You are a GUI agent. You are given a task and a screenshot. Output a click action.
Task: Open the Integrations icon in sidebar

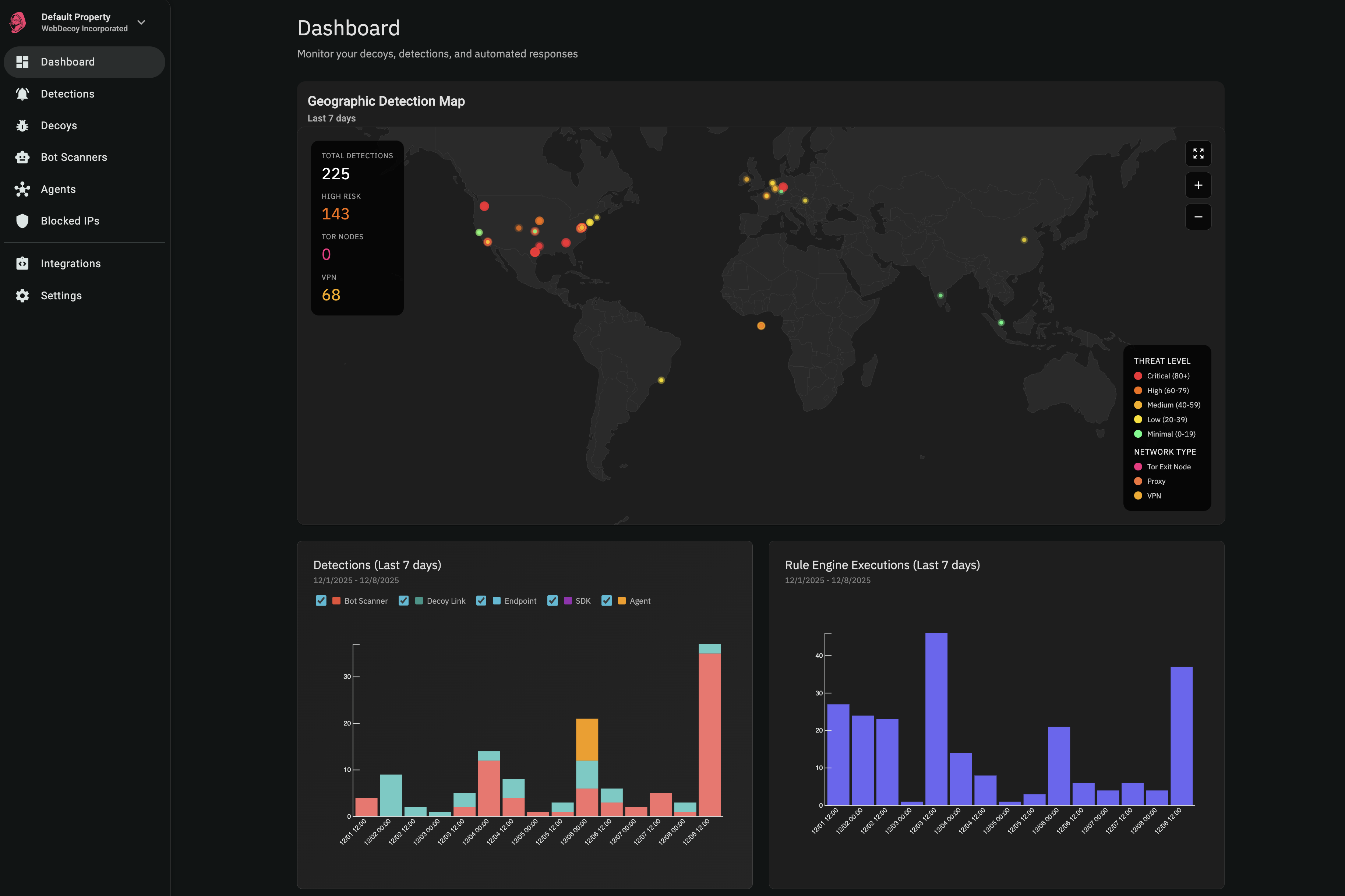pos(22,264)
